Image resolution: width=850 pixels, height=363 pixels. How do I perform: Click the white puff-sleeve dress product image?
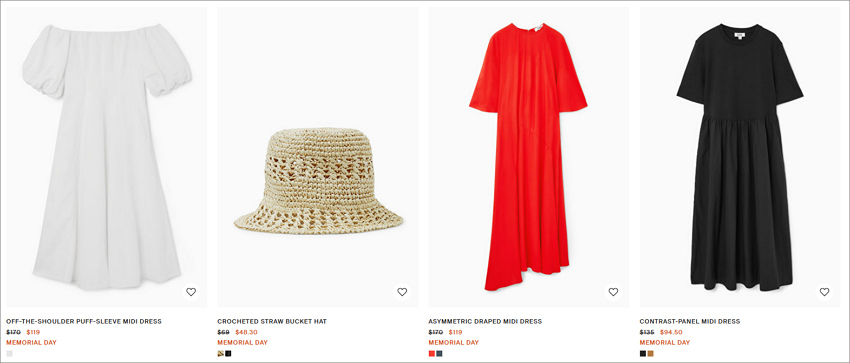tap(106, 157)
